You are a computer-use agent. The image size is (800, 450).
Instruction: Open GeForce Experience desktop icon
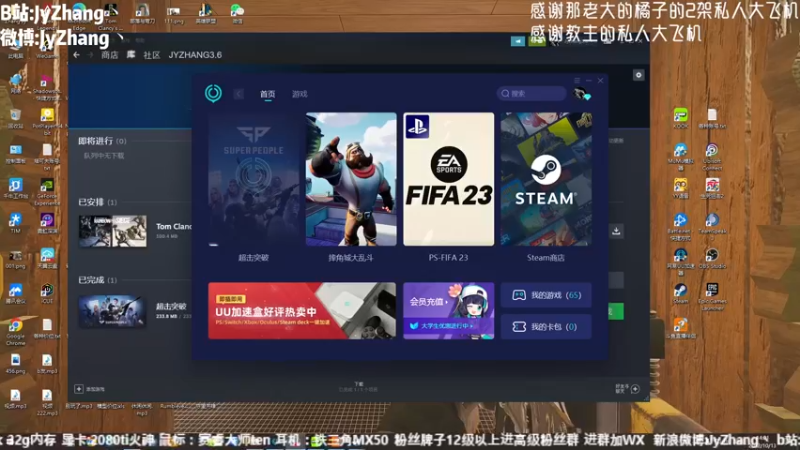coord(47,192)
